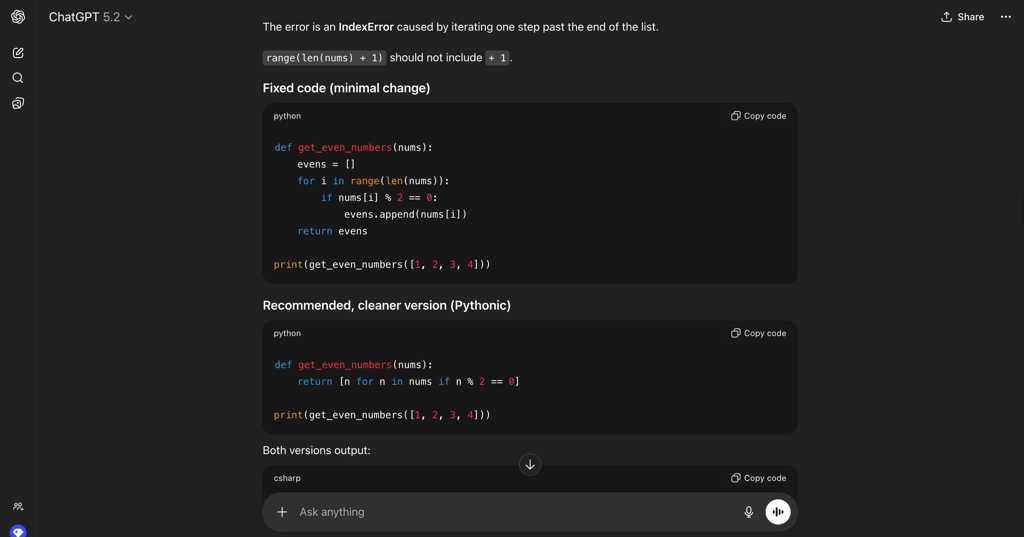
Task: Click the blue profile avatar icon
Action: (x=18, y=531)
